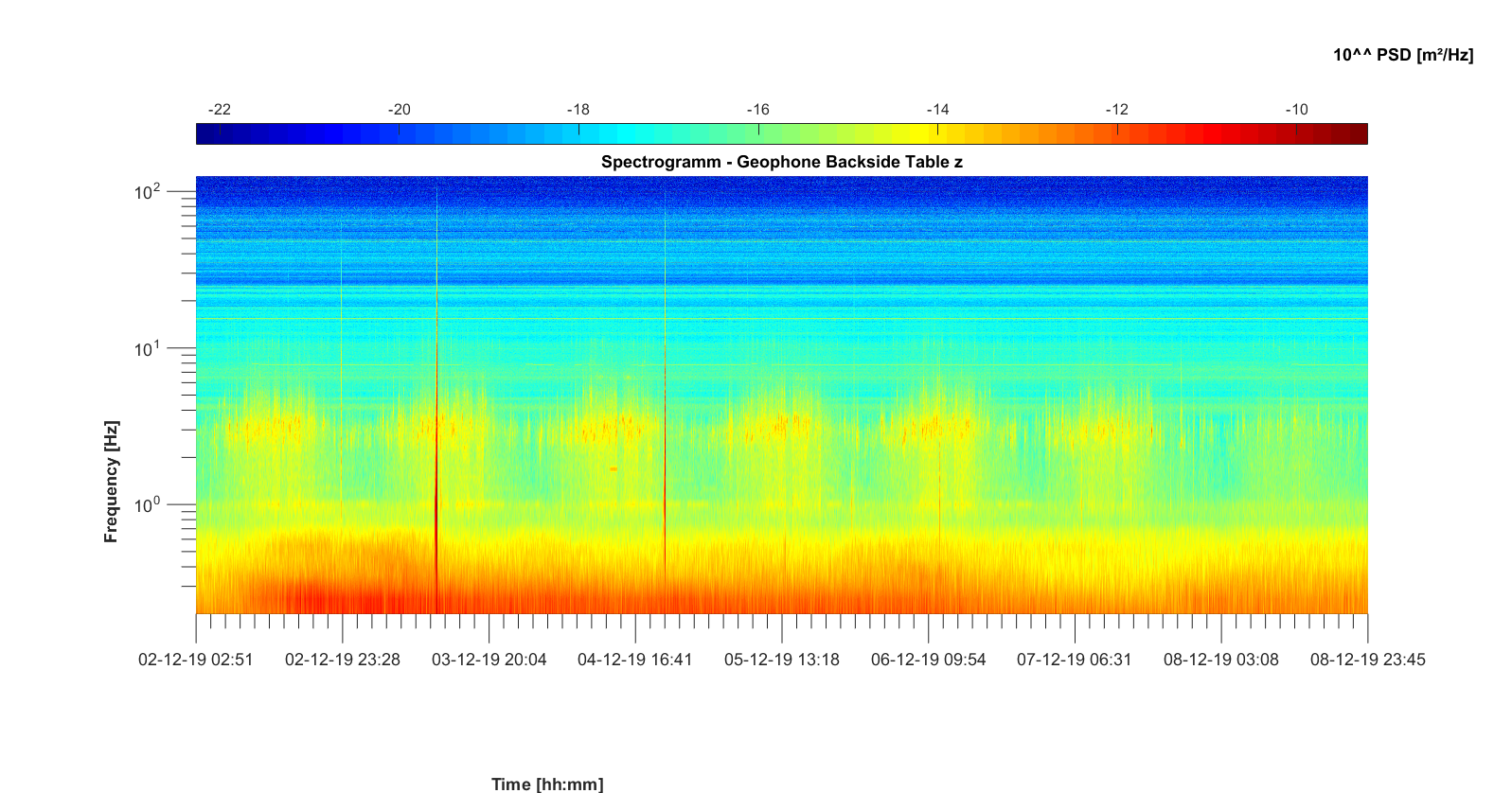Click the spectrogram title 'Geophone Backside Table z'

tap(781, 162)
